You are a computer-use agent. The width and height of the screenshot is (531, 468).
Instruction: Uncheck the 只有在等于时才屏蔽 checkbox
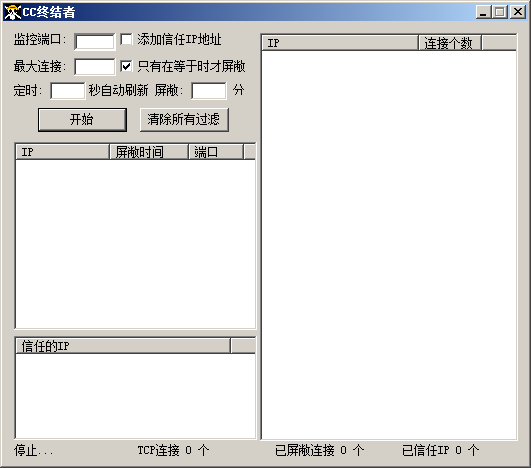(126, 66)
